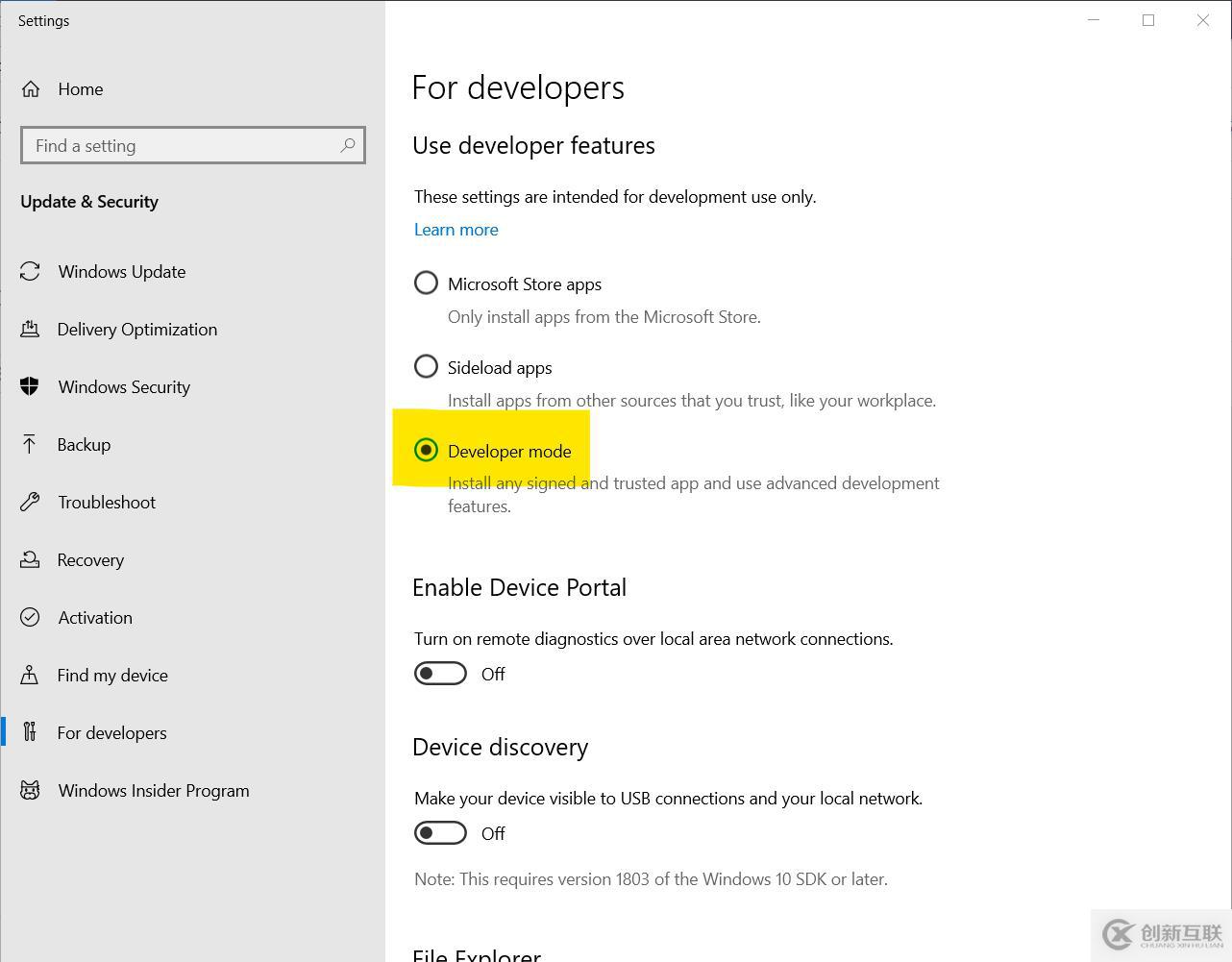Screen dimensions: 1232x962
Task: Click the Windows Insider Program icon
Action: coord(30,790)
